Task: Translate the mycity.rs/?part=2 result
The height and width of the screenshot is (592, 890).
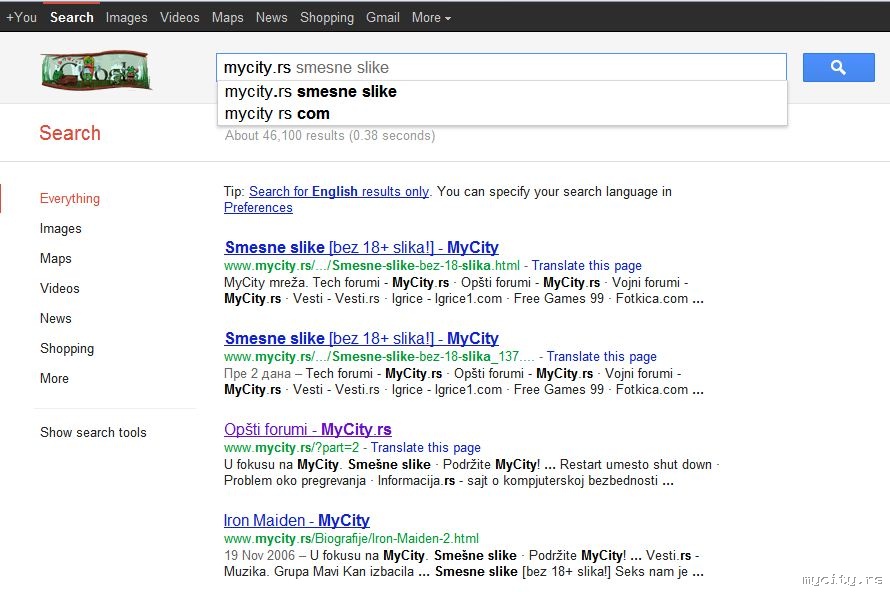Action: [426, 447]
